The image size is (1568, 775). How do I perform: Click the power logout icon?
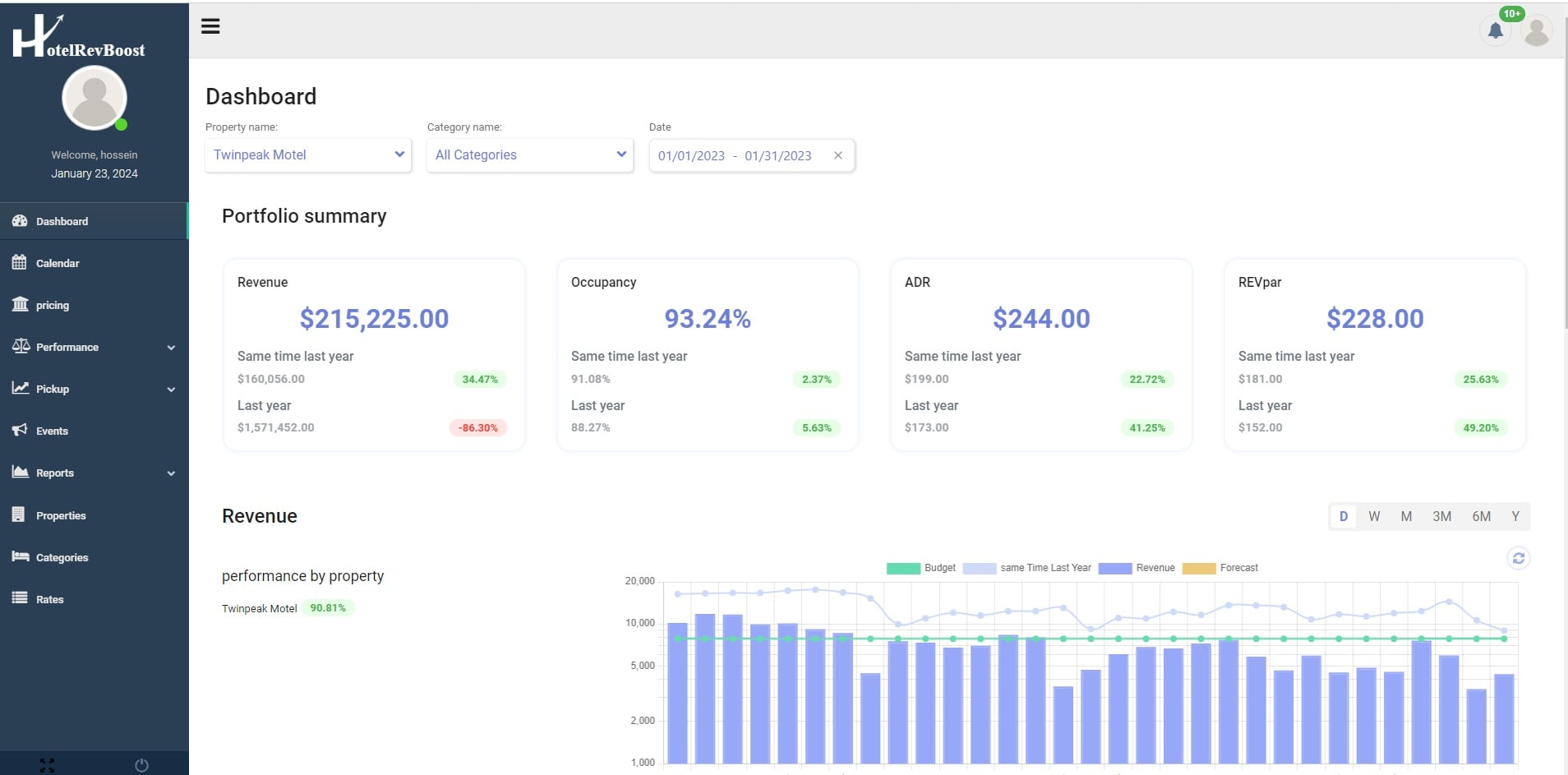coord(141,765)
